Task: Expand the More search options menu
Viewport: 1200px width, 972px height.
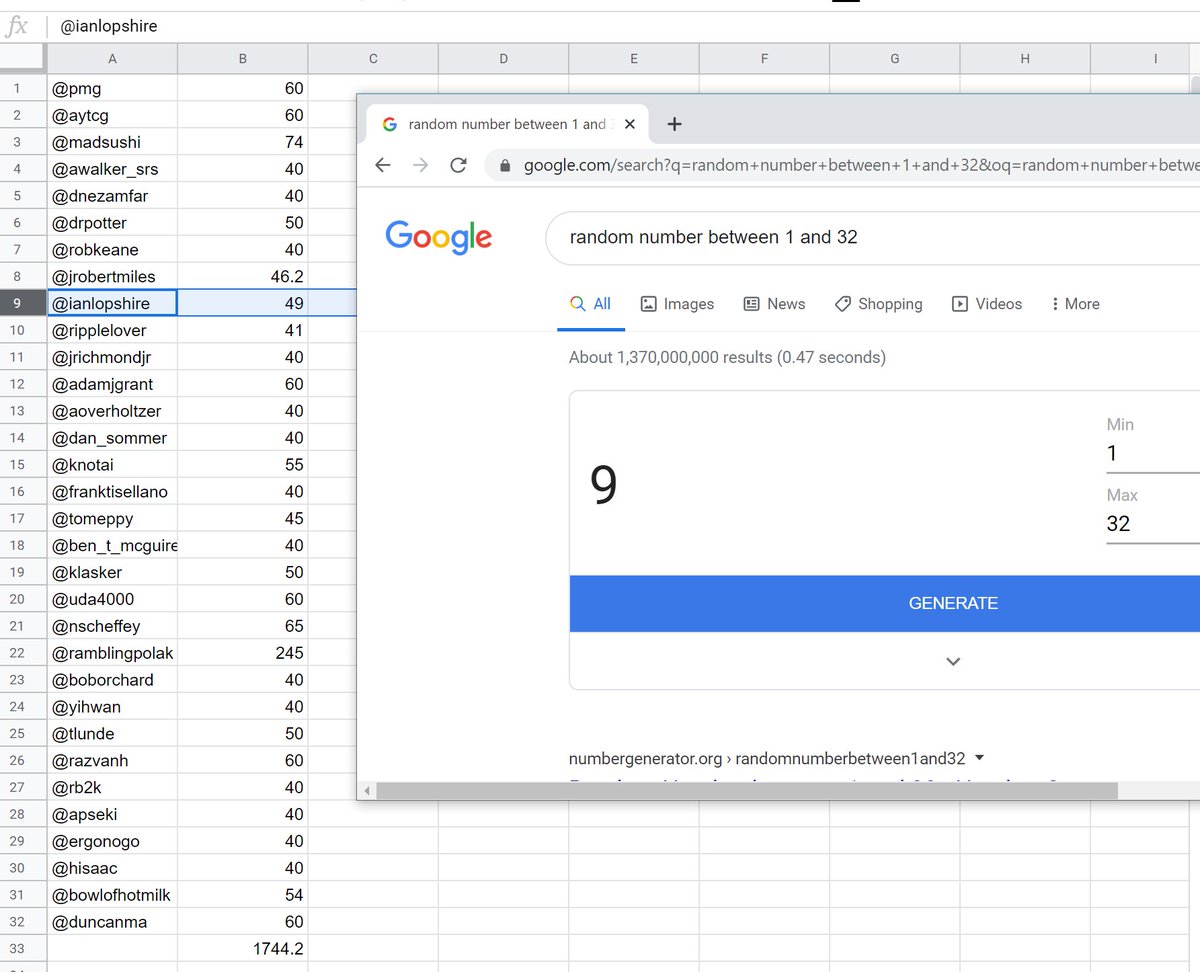Action: [1075, 304]
